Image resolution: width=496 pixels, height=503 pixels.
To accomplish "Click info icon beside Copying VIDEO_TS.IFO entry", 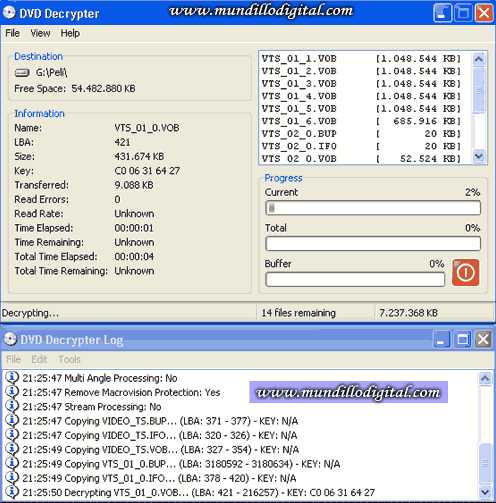I will [12, 435].
